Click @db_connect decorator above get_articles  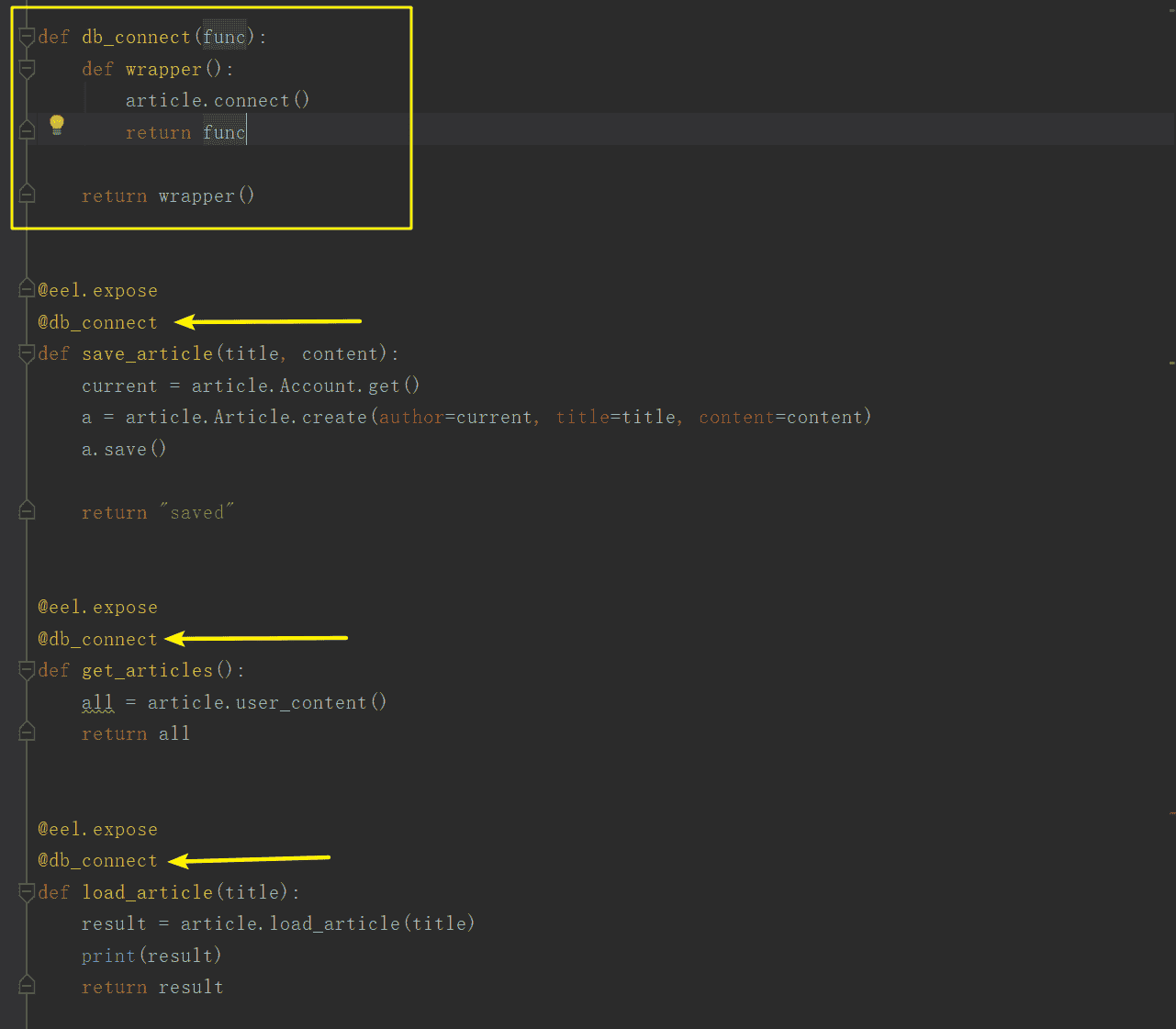coord(97,639)
